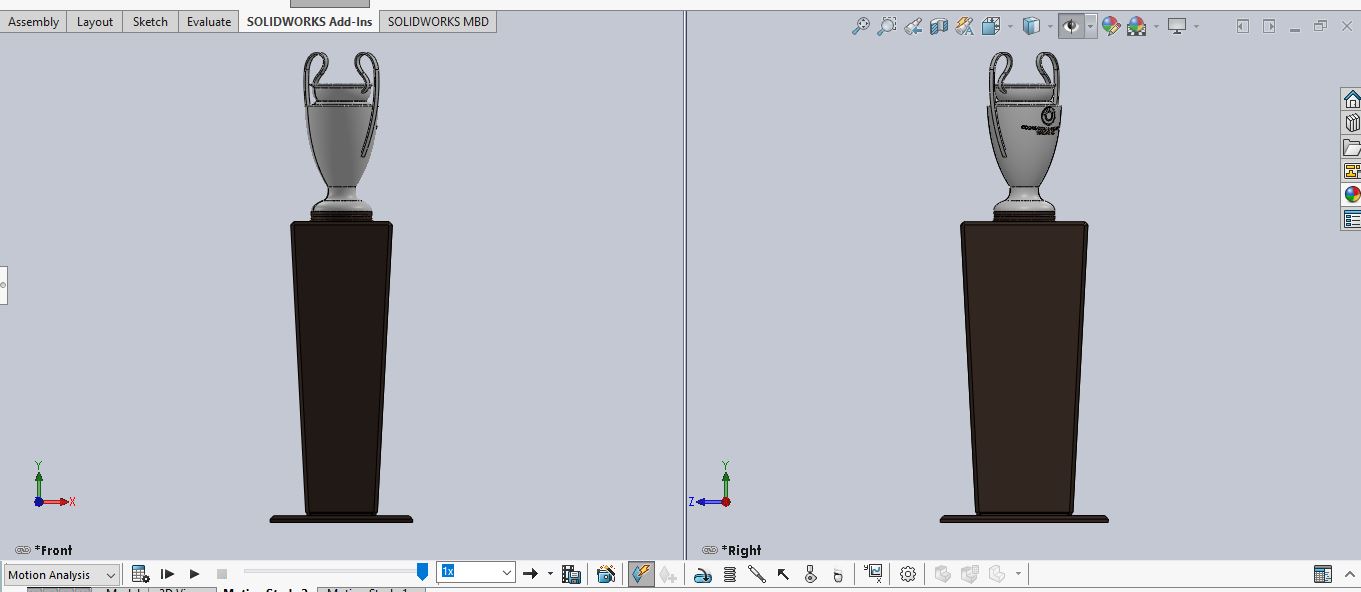Switch to the Evaluate tab
This screenshot has height=592, width=1361.
209,21
